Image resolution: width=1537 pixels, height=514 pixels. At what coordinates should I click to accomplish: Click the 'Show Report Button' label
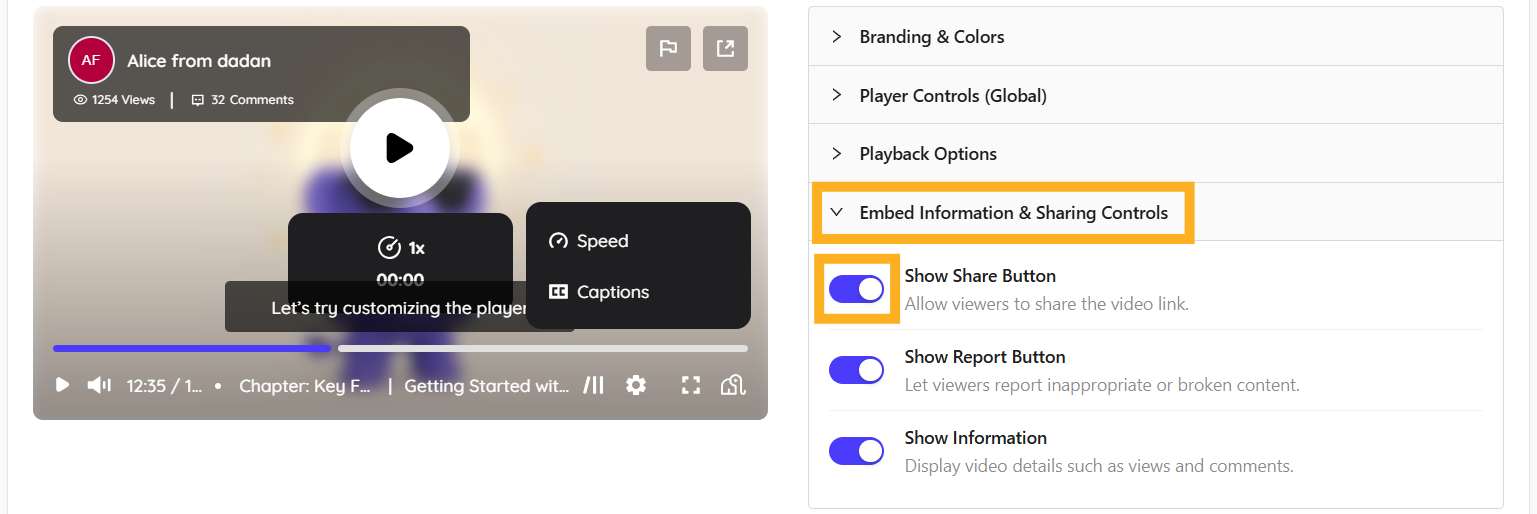[985, 357]
